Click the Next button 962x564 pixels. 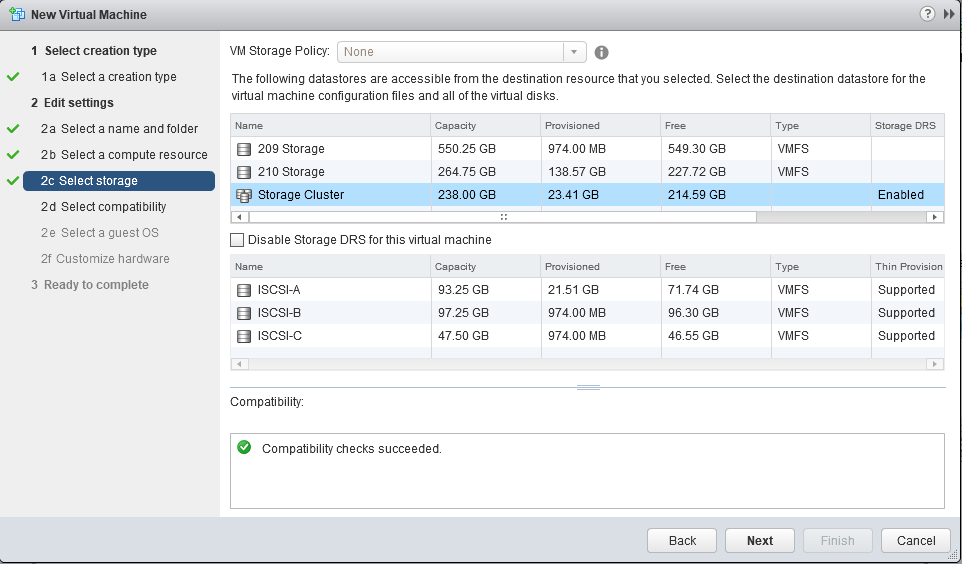coord(759,540)
